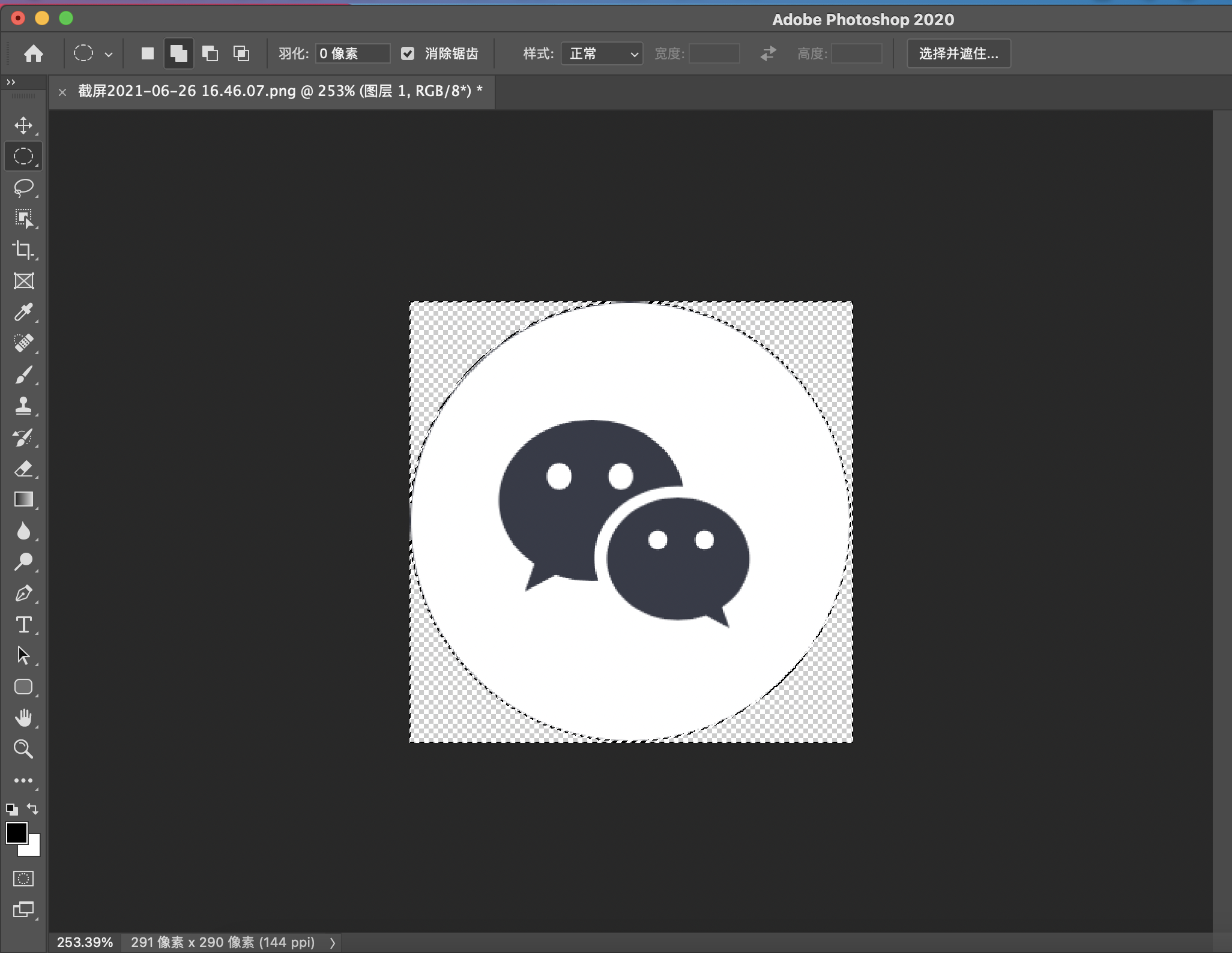Select the Object Selection tool
The image size is (1232, 953).
click(23, 219)
